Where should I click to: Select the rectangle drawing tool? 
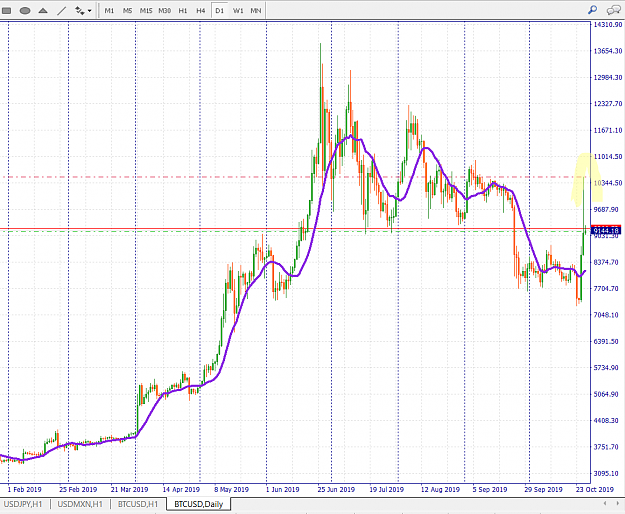pyautogui.click(x=6, y=11)
